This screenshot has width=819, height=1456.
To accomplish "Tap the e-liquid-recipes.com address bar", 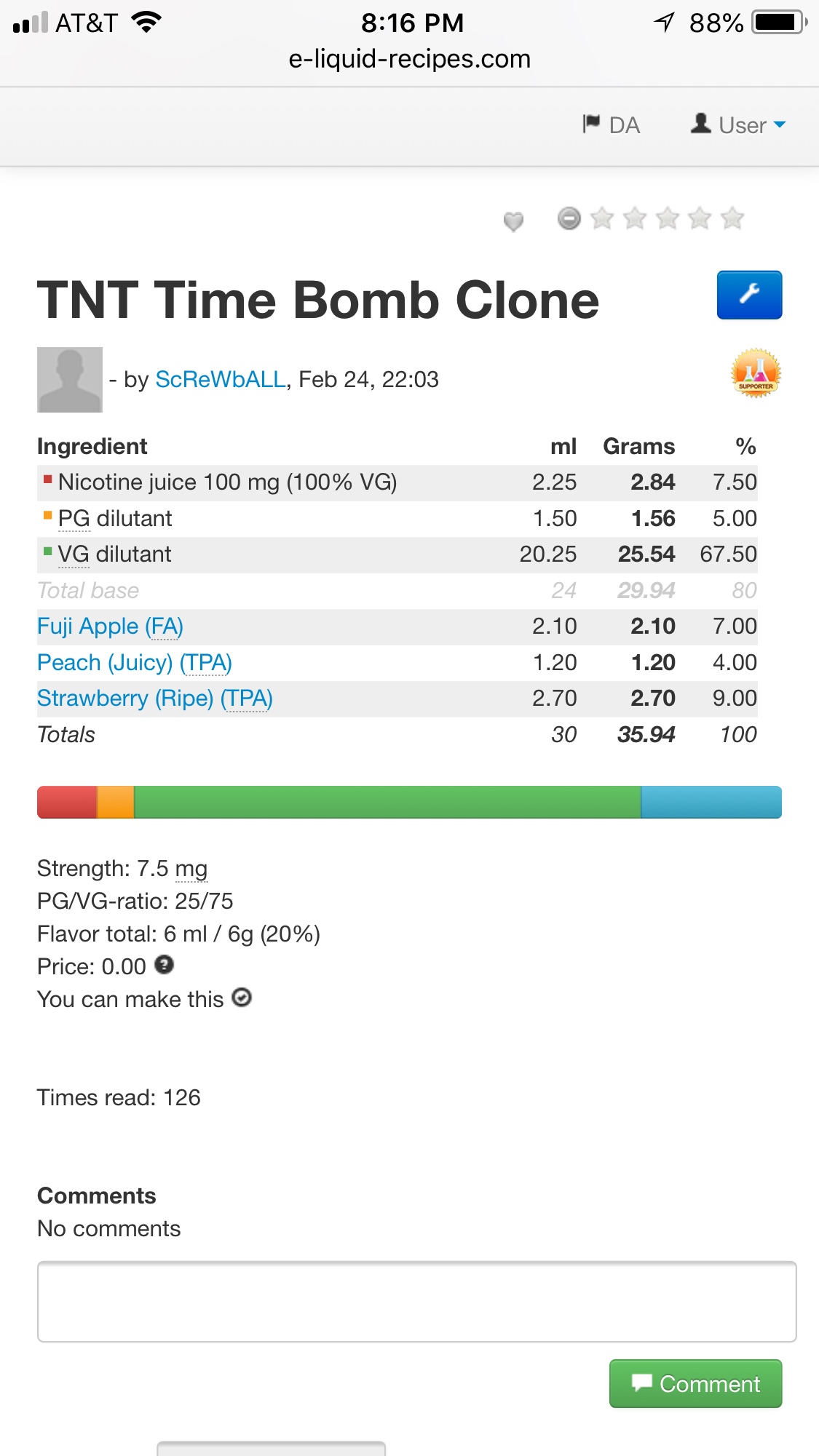I will [410, 59].
